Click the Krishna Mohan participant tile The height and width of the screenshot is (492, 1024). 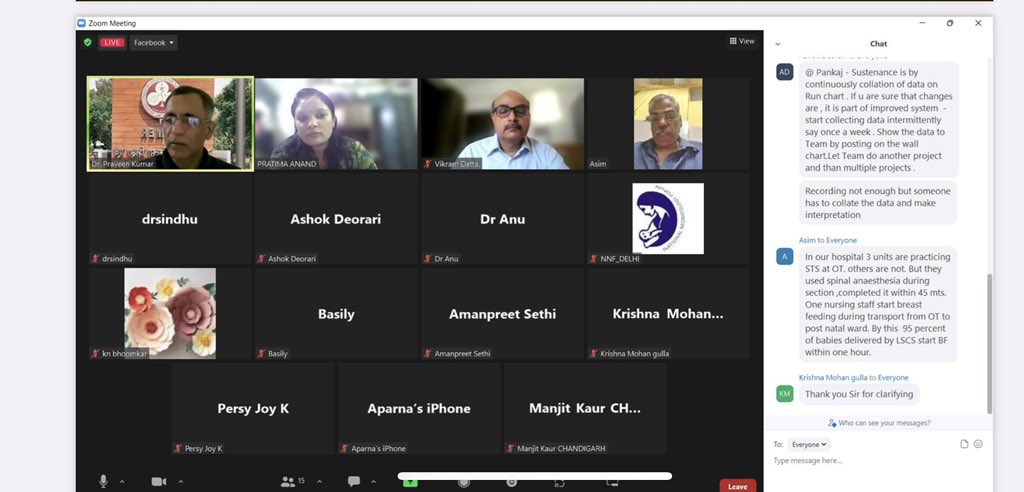click(x=668, y=313)
